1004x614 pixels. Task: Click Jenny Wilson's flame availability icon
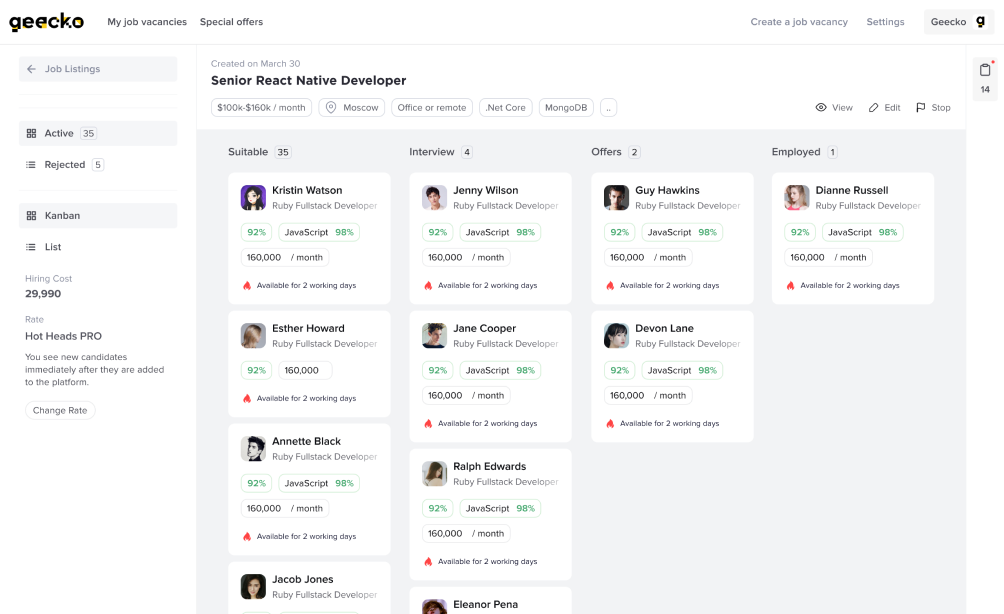pos(428,286)
